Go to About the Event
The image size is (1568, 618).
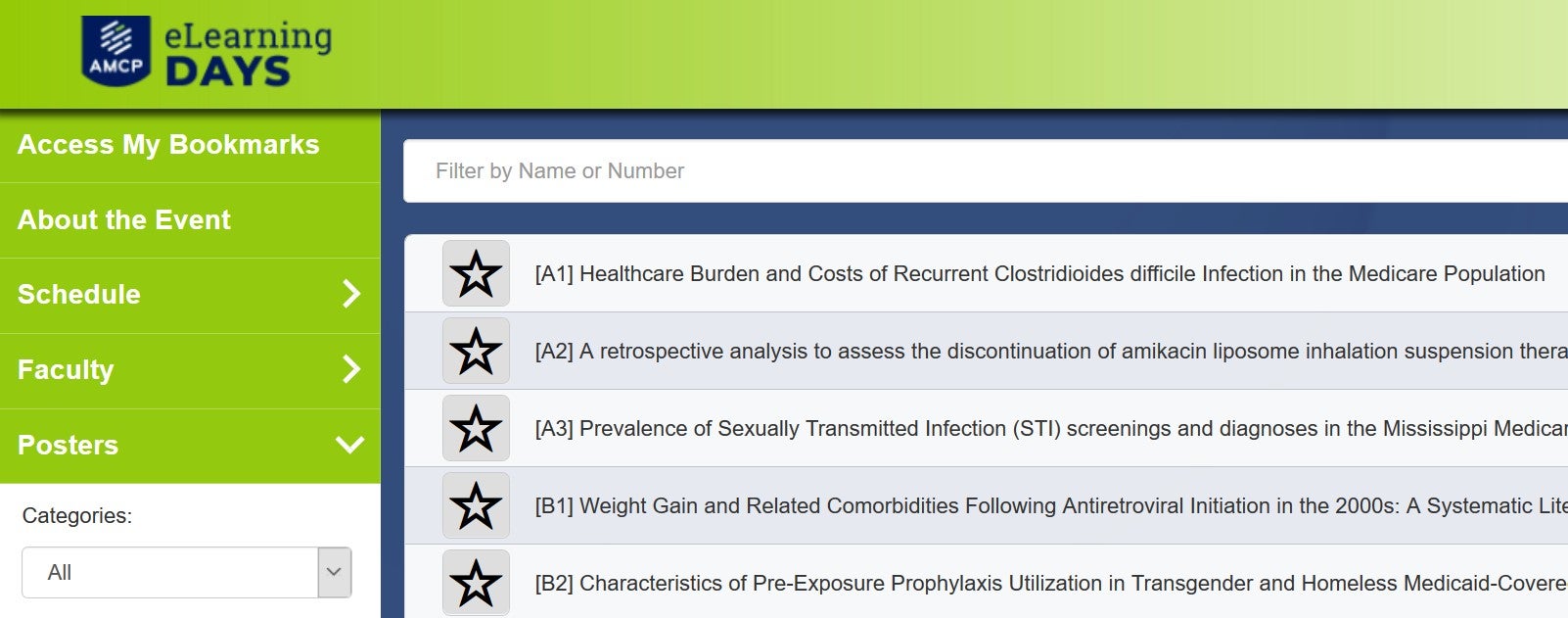(124, 220)
